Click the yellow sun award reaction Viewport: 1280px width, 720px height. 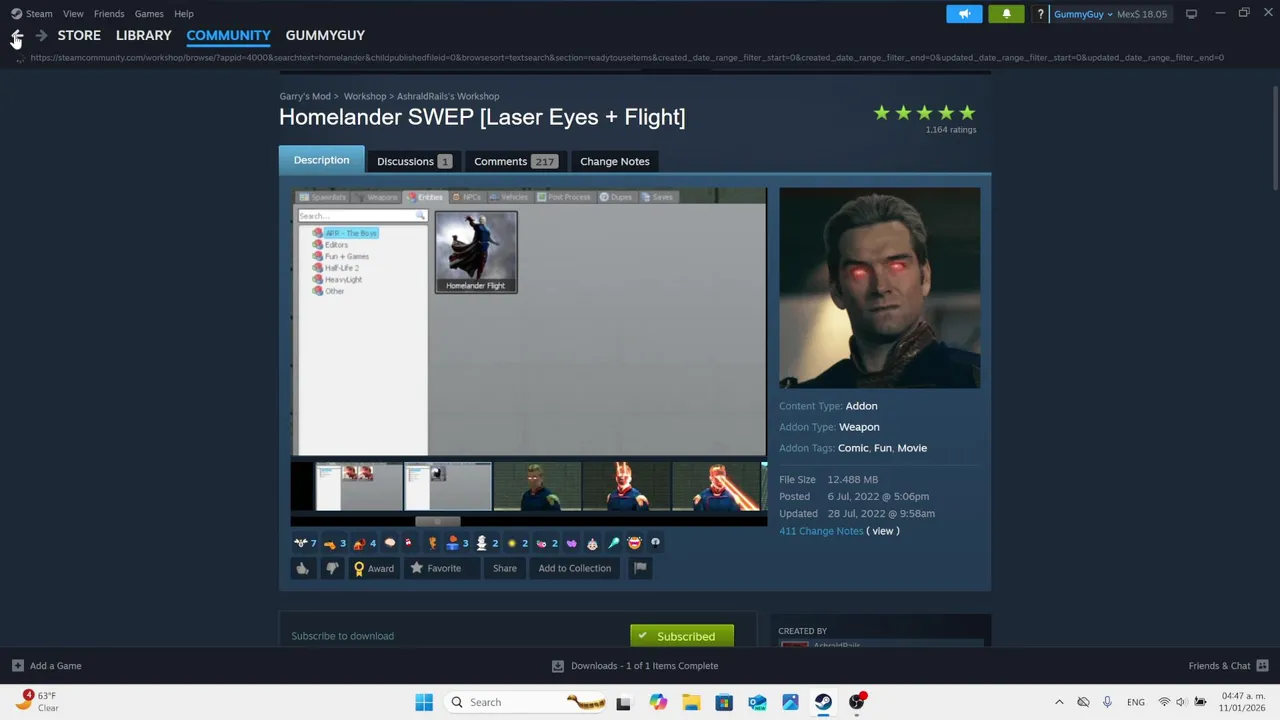pos(516,543)
